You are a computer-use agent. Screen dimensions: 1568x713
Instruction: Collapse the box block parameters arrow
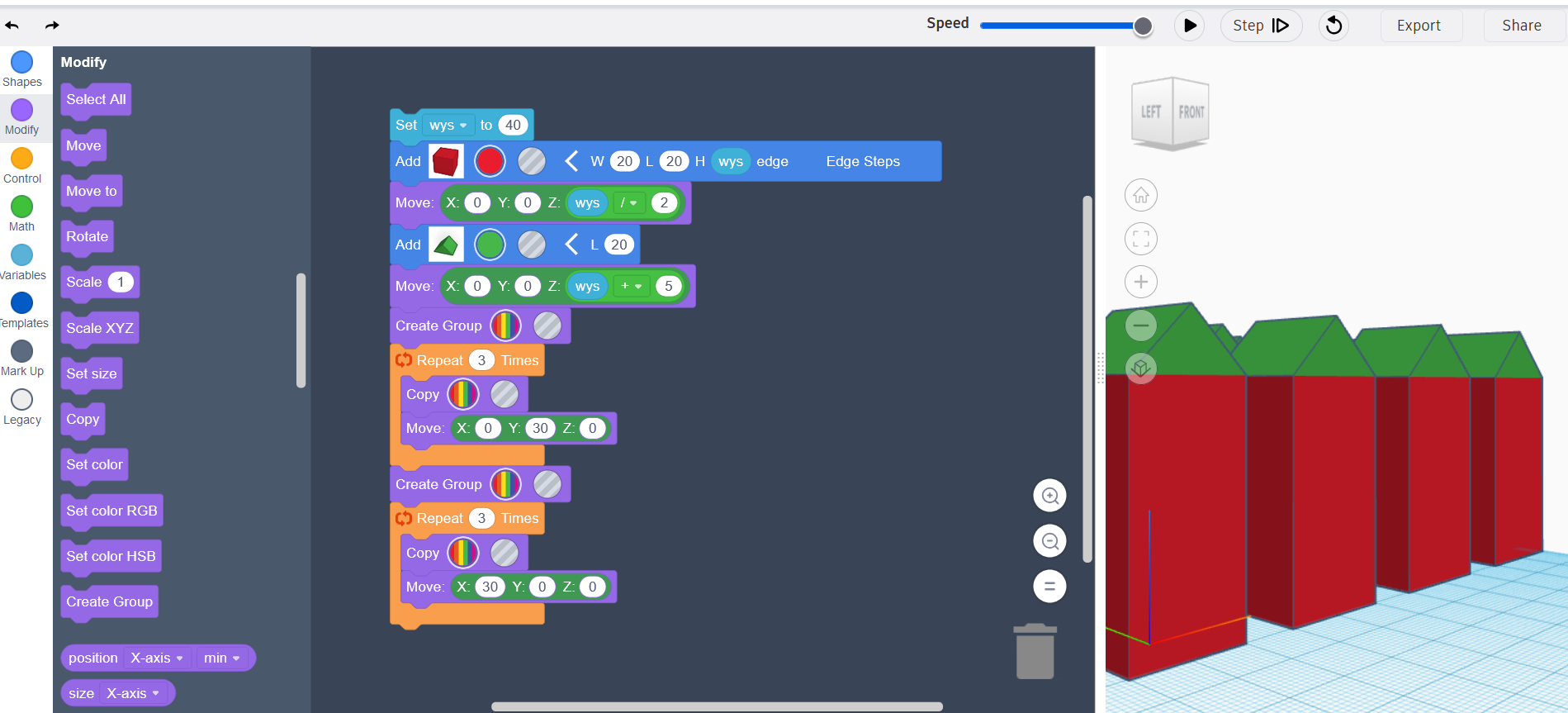(571, 162)
